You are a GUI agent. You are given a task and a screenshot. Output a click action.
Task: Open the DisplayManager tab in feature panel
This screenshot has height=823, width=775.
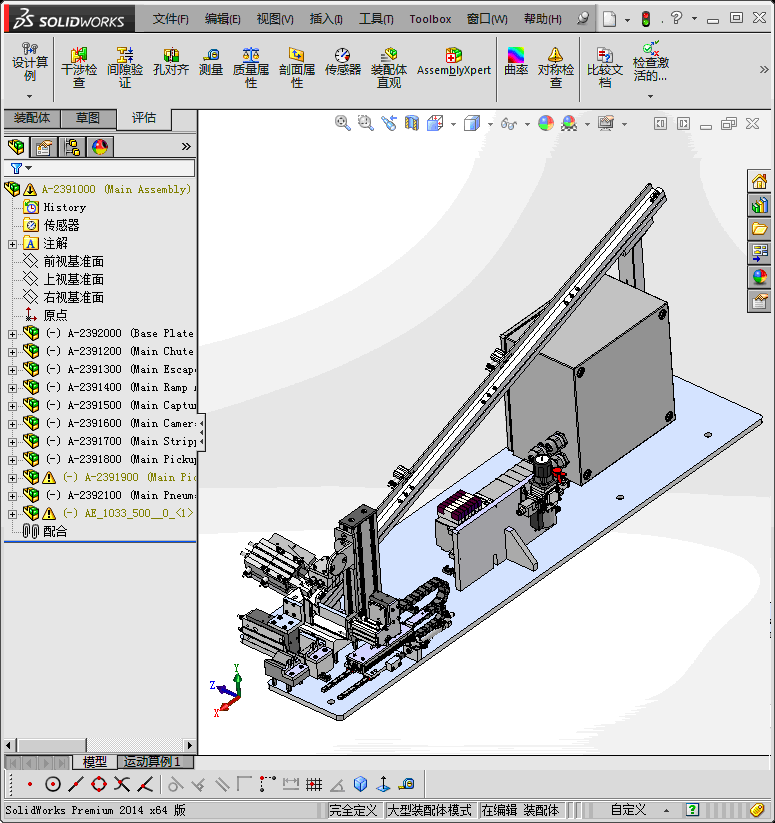tap(100, 147)
